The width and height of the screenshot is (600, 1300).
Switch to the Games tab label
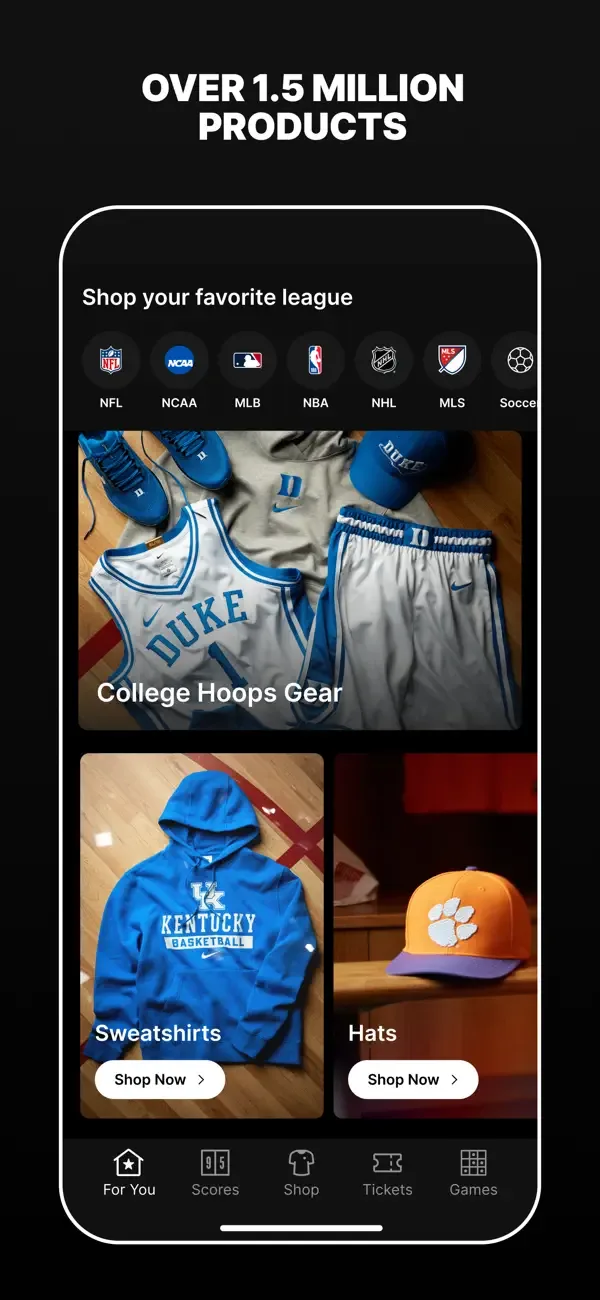(x=473, y=1190)
